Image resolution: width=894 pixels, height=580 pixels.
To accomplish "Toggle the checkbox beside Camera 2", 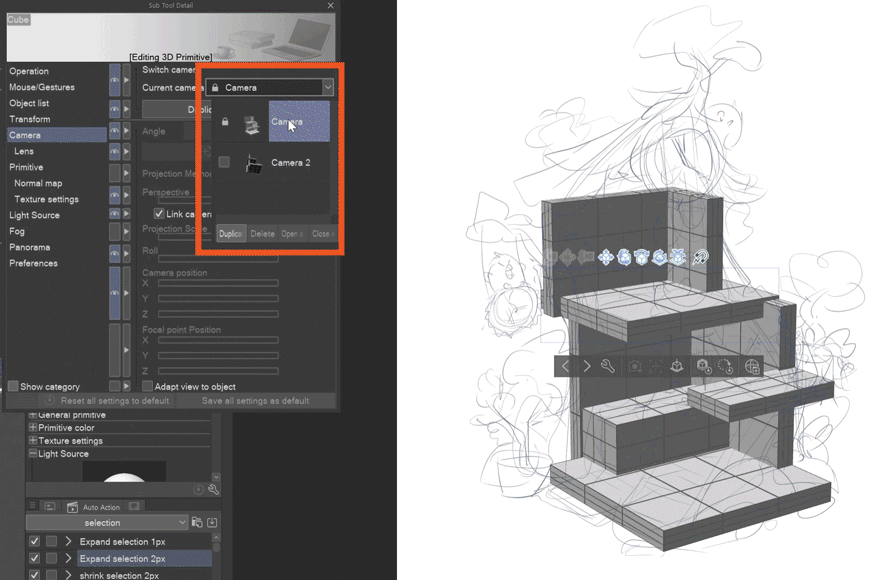I will point(224,162).
